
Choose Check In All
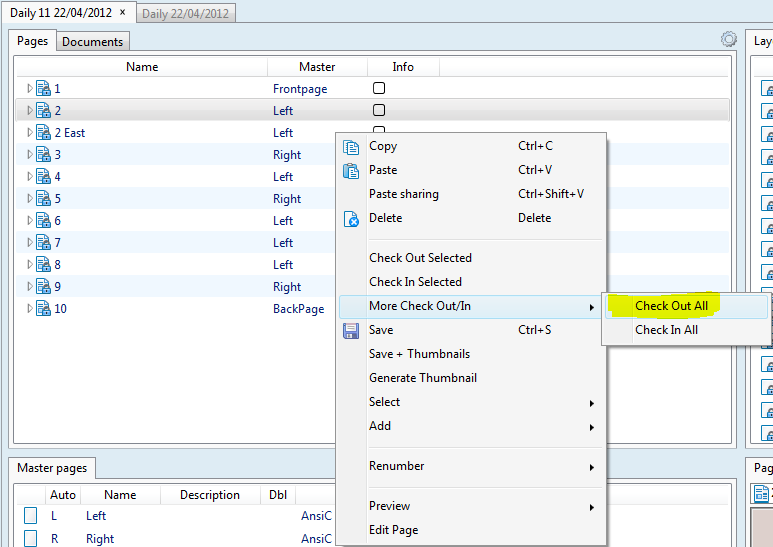687,330
